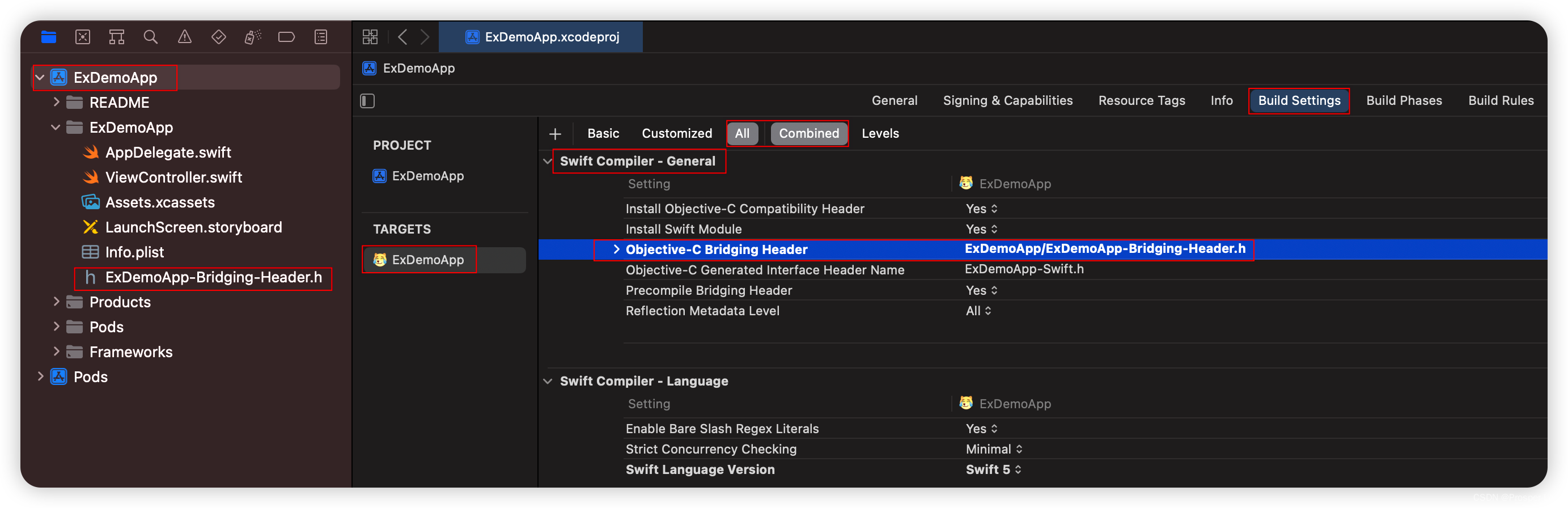Switch to Signing & Capabilities tab
Viewport: 1568px width, 508px height.
tap(1007, 100)
